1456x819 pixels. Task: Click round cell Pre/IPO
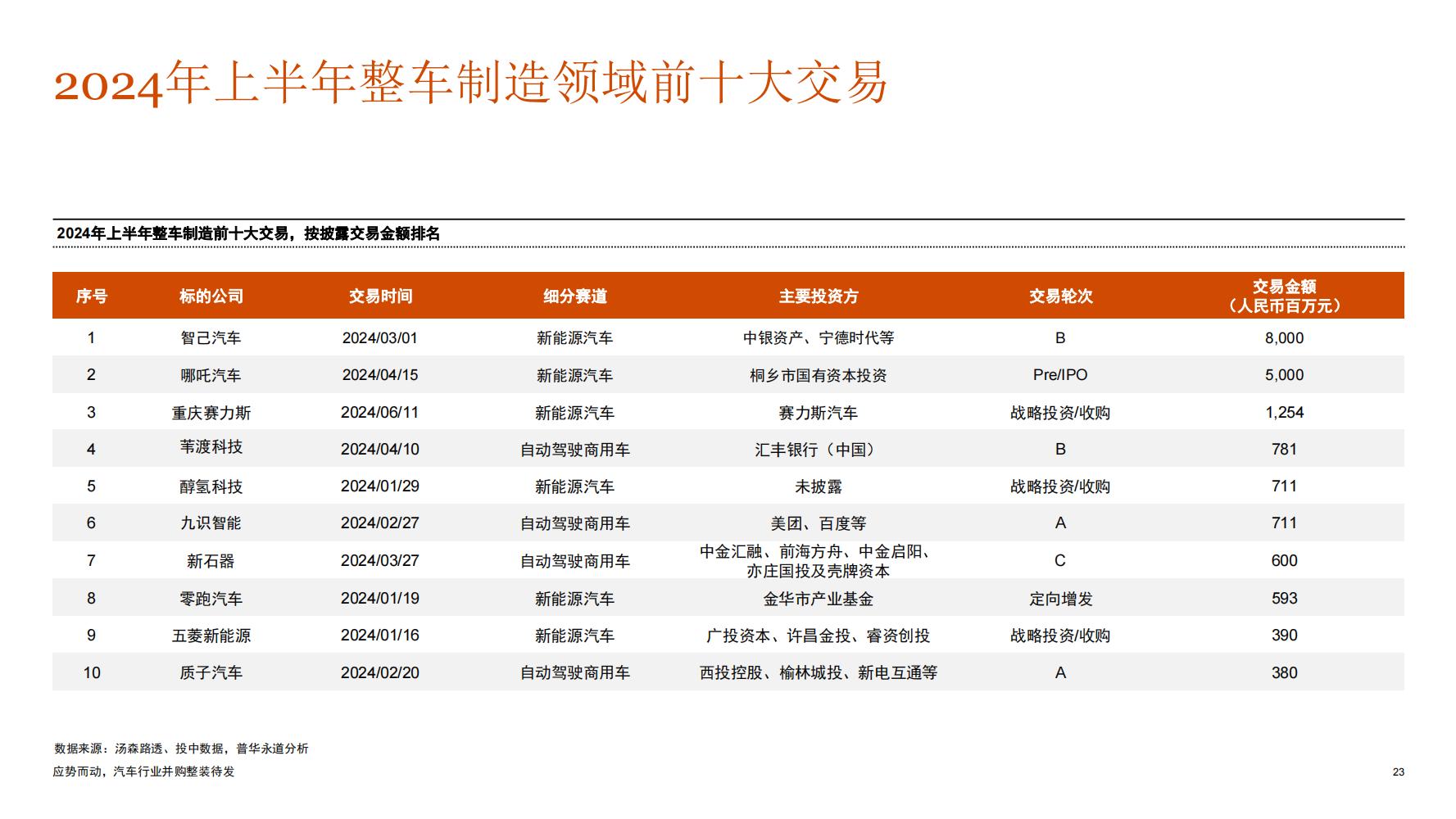[x=1060, y=375]
